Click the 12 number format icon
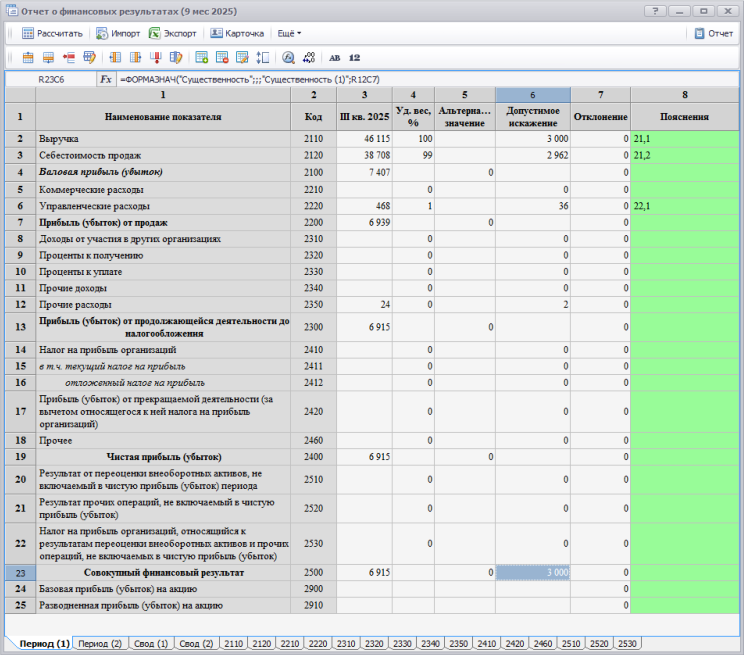Screen dimensions: 744x655 click(x=354, y=58)
